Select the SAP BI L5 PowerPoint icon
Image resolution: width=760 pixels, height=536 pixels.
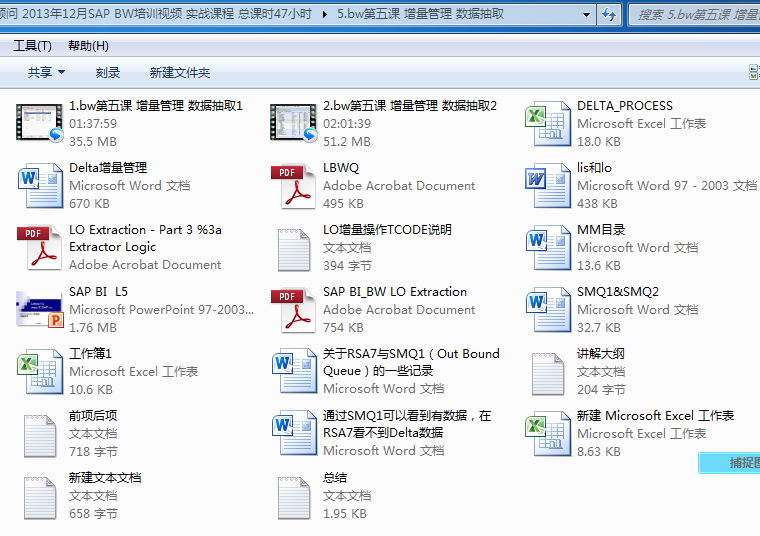click(40, 309)
